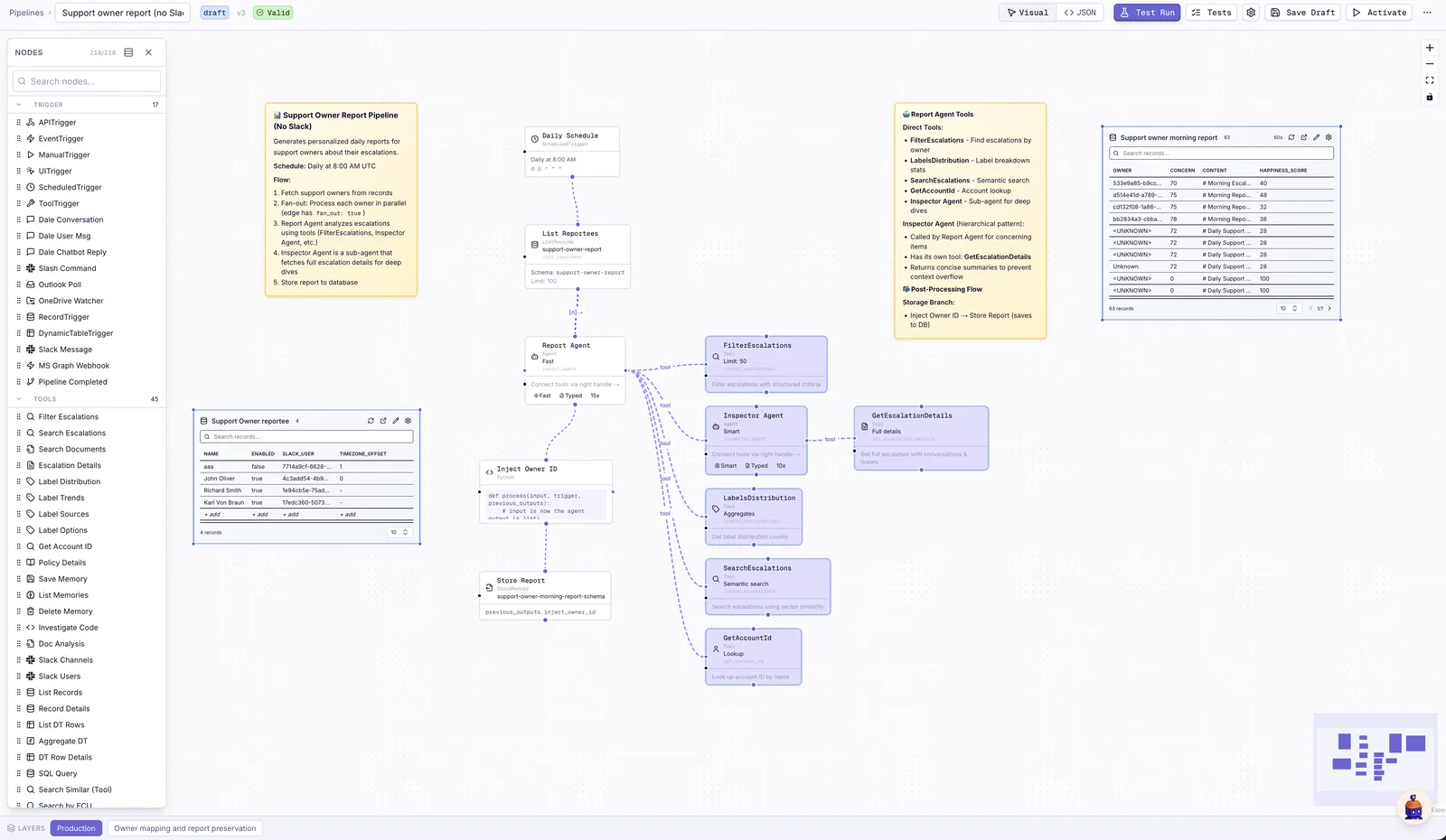Click the Slack Channels tool icon

[x=31, y=660]
